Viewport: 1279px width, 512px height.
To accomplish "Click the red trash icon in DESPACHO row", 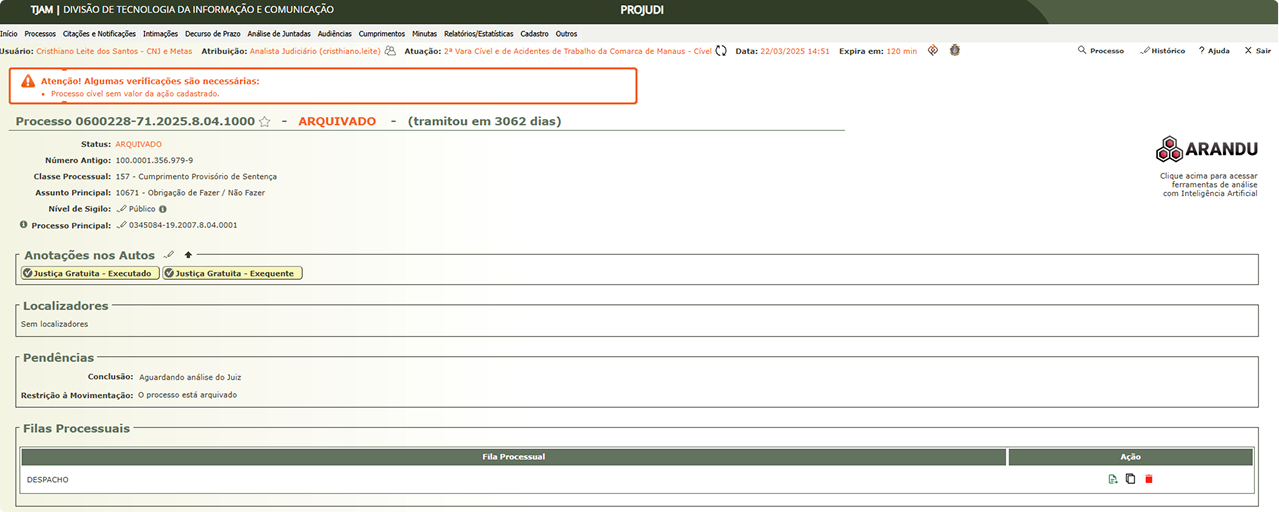I will pyautogui.click(x=1148, y=479).
